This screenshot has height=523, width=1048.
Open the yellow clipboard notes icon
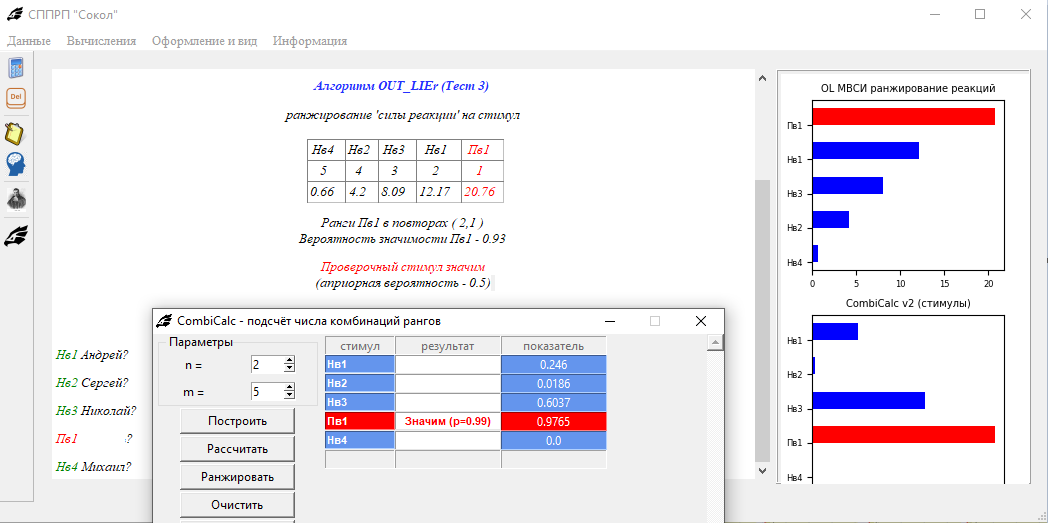click(16, 133)
